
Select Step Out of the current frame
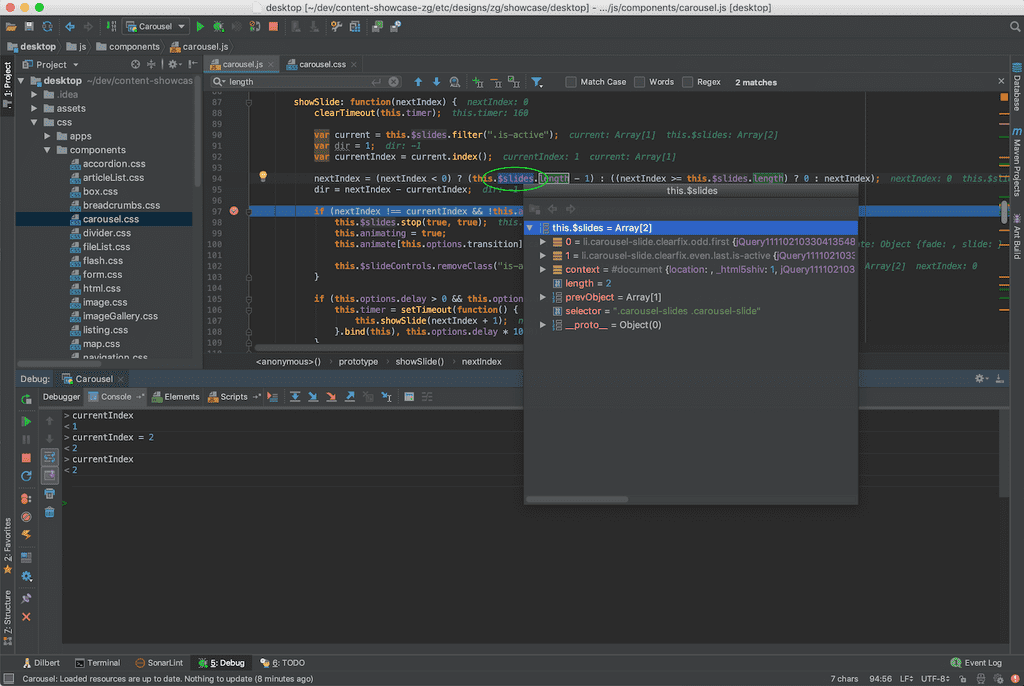[351, 396]
